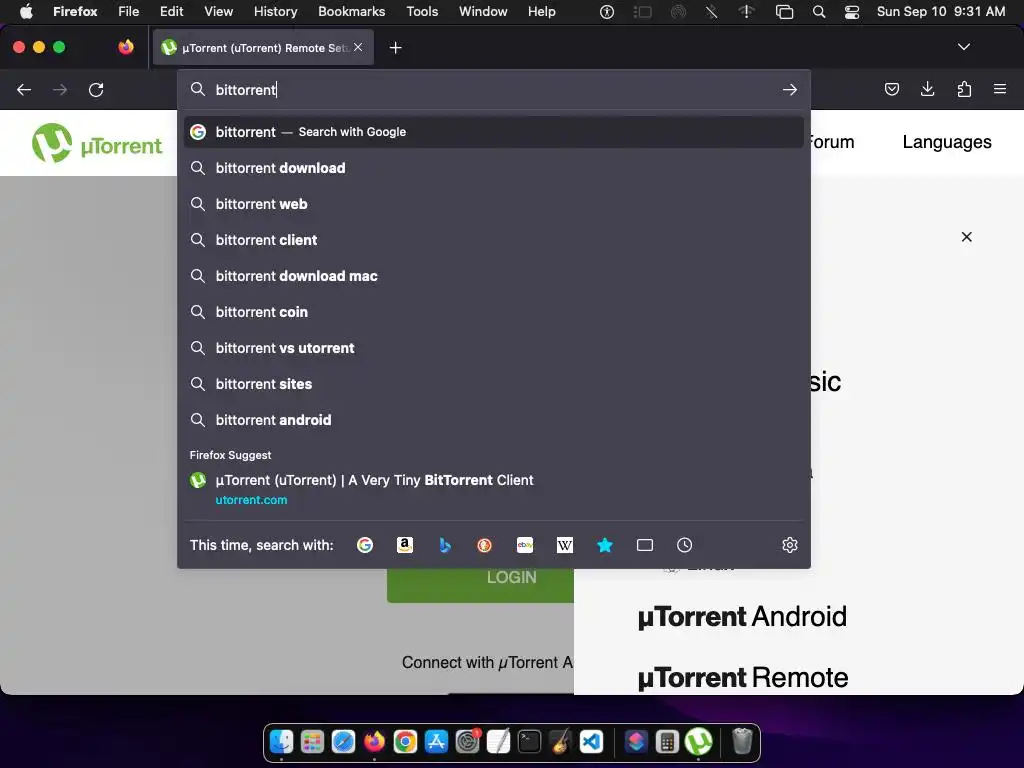Click the go arrow in address bar

[790, 89]
